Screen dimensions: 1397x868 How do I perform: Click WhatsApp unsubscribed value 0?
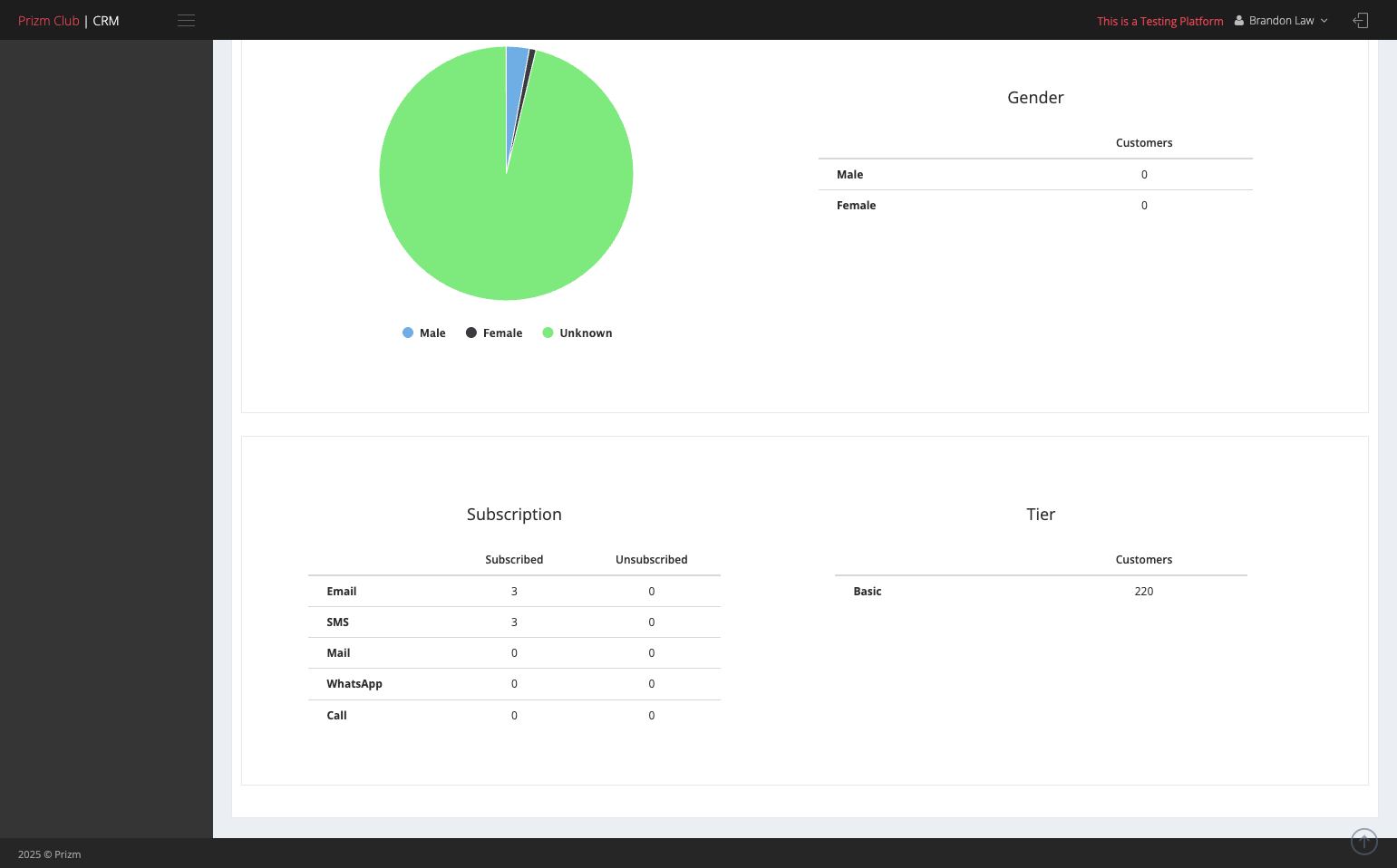652,683
